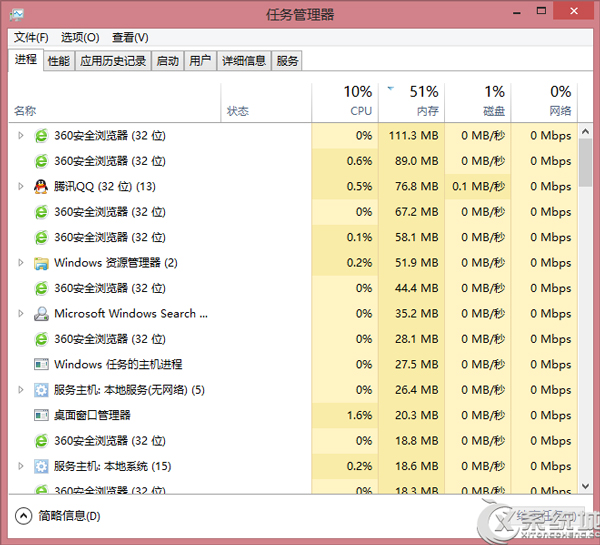The height and width of the screenshot is (545, 600).
Task: Sort by the 名称 column header
Action: pyautogui.click(x=114, y=103)
